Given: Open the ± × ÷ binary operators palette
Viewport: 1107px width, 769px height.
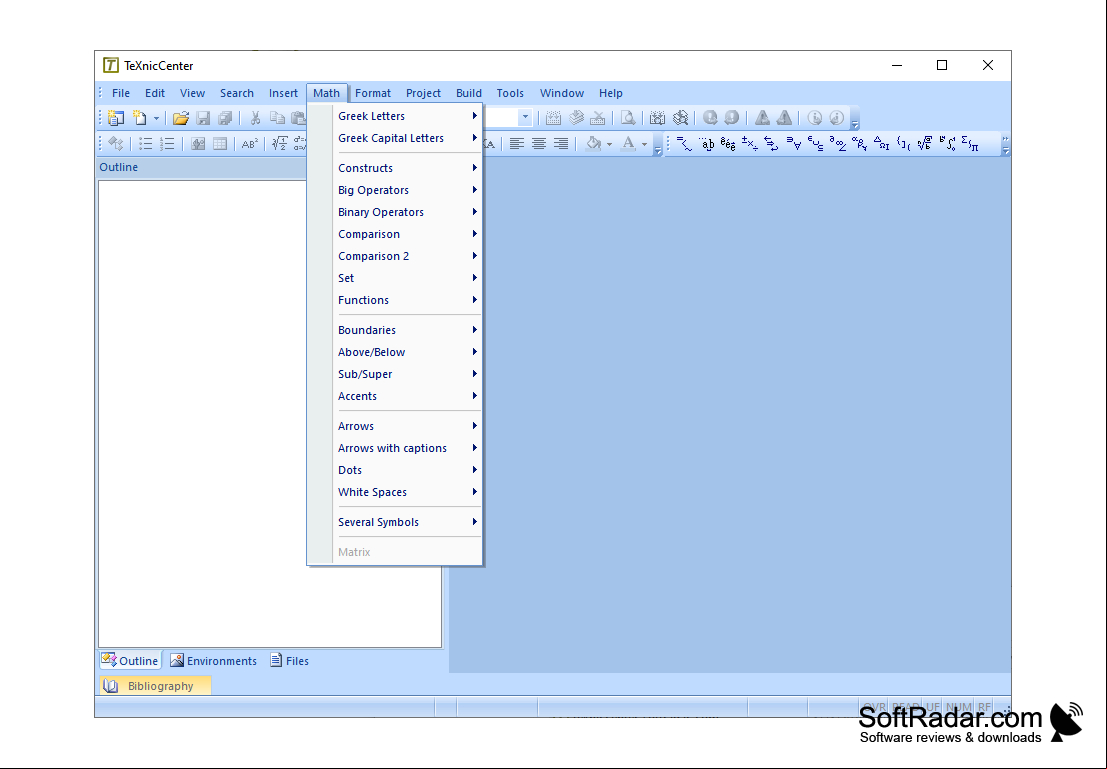Looking at the screenshot, I should click(x=750, y=144).
